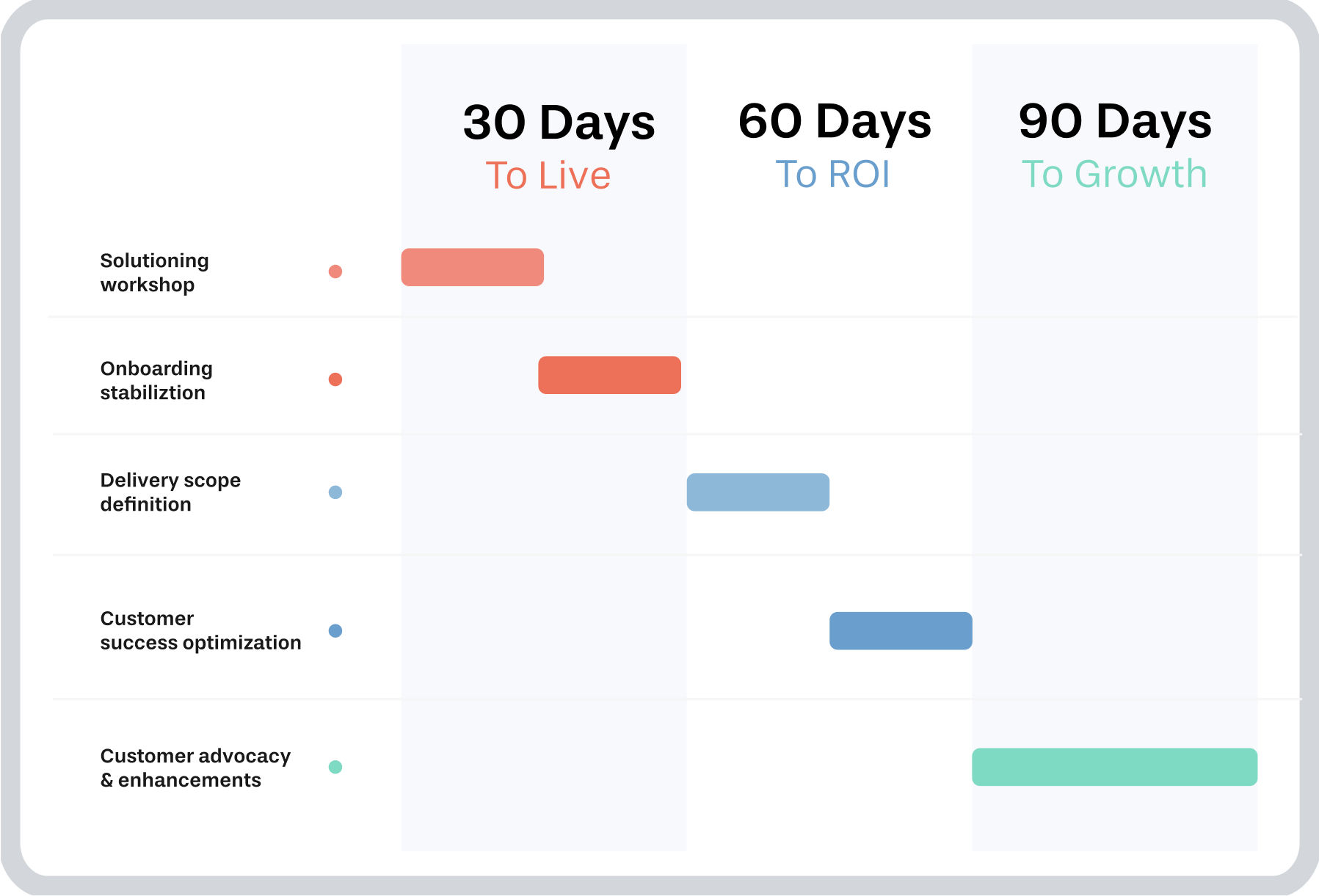Select the Customer advocacy green bar

[x=1114, y=767]
